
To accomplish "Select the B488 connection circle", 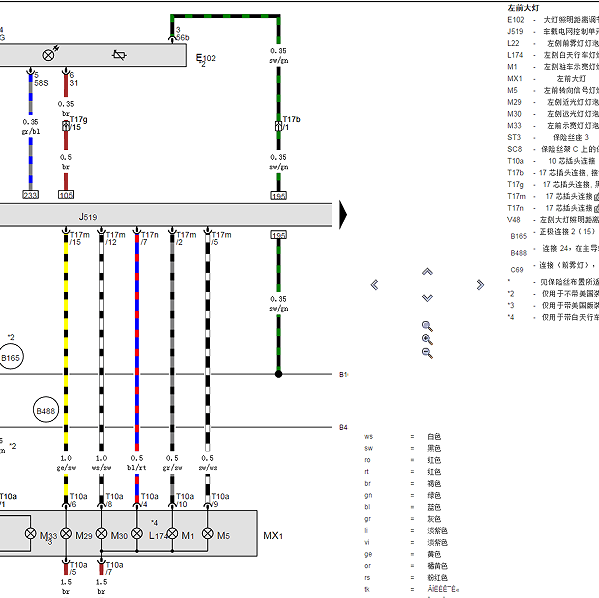I will (46, 410).
